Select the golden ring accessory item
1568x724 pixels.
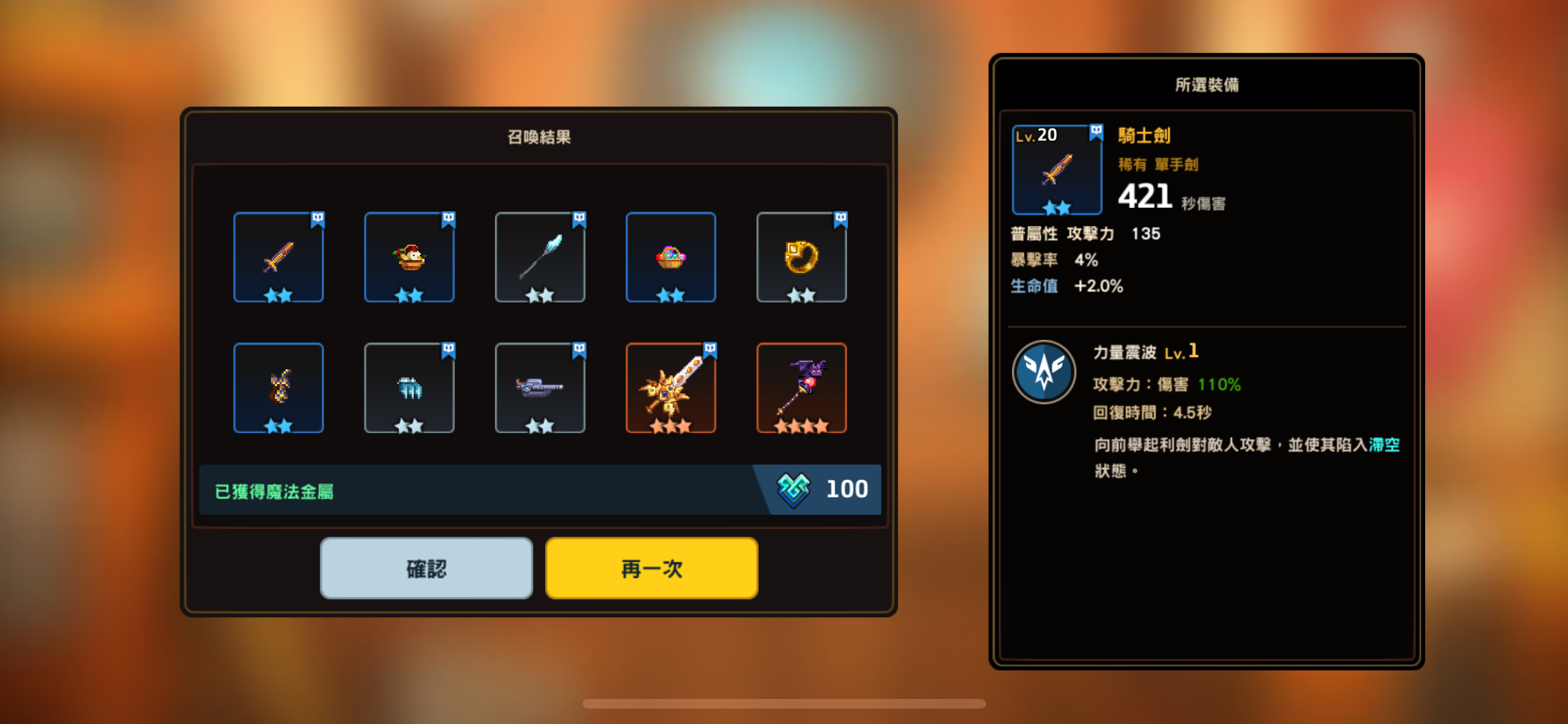coord(801,257)
